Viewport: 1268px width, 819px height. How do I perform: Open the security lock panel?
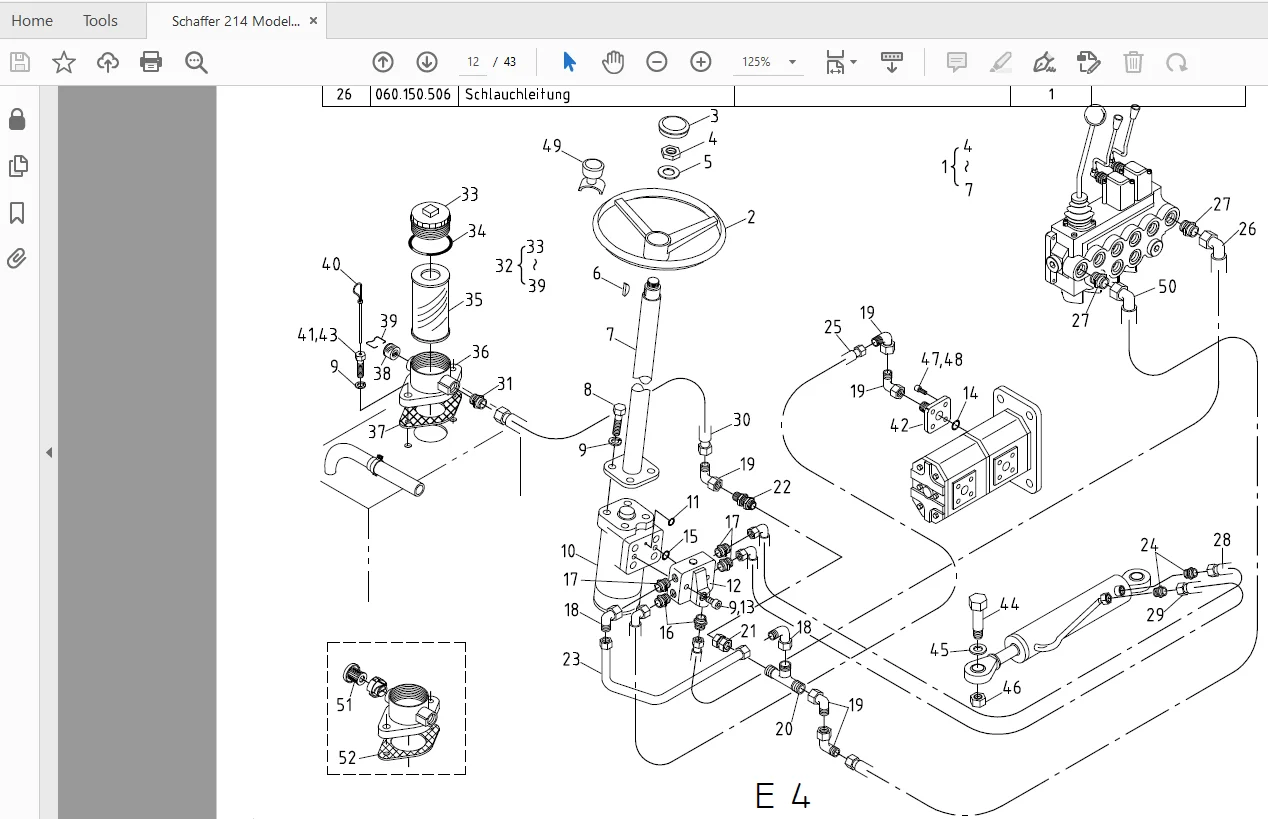[17, 119]
